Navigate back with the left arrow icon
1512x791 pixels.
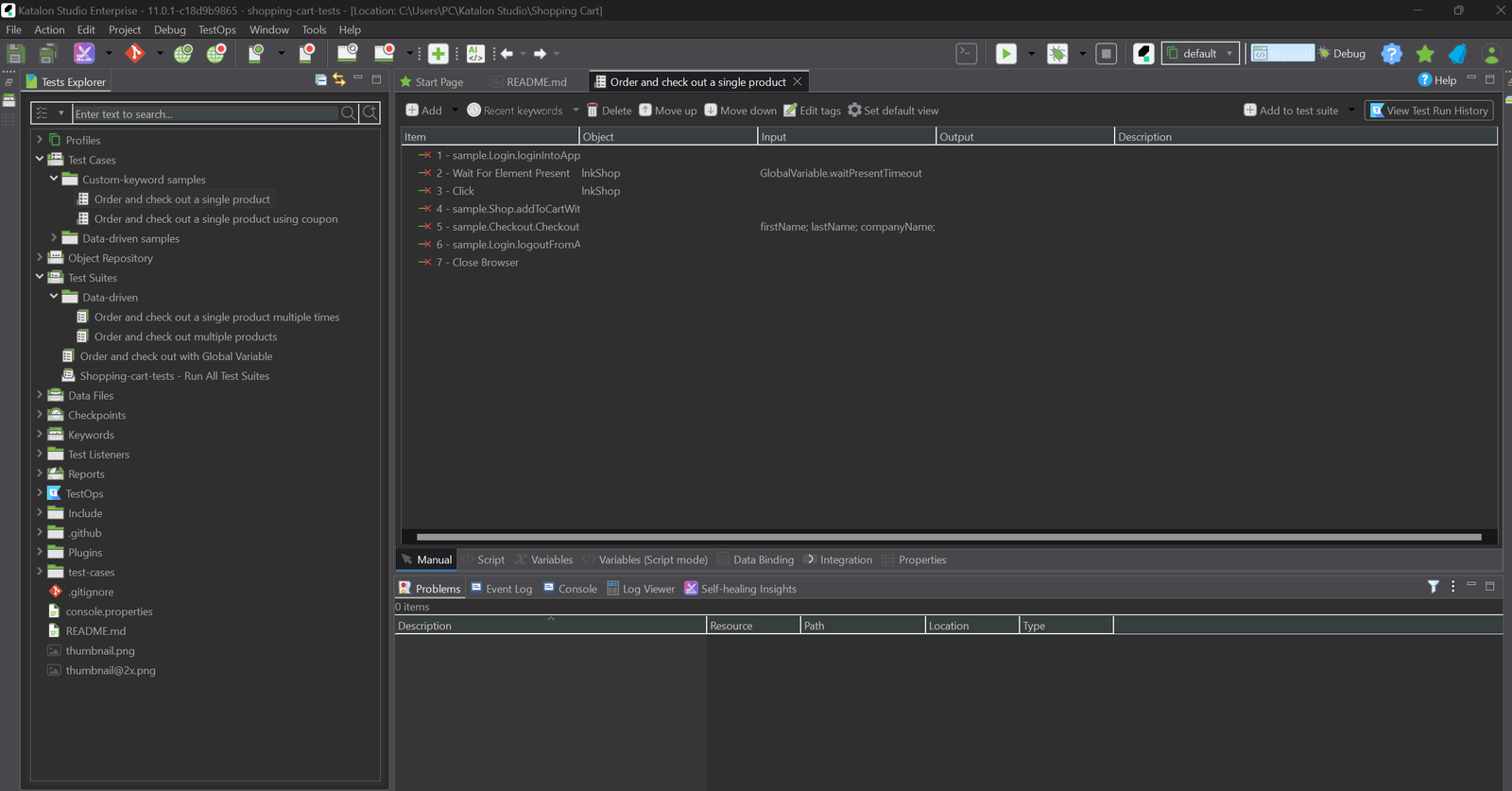click(507, 54)
